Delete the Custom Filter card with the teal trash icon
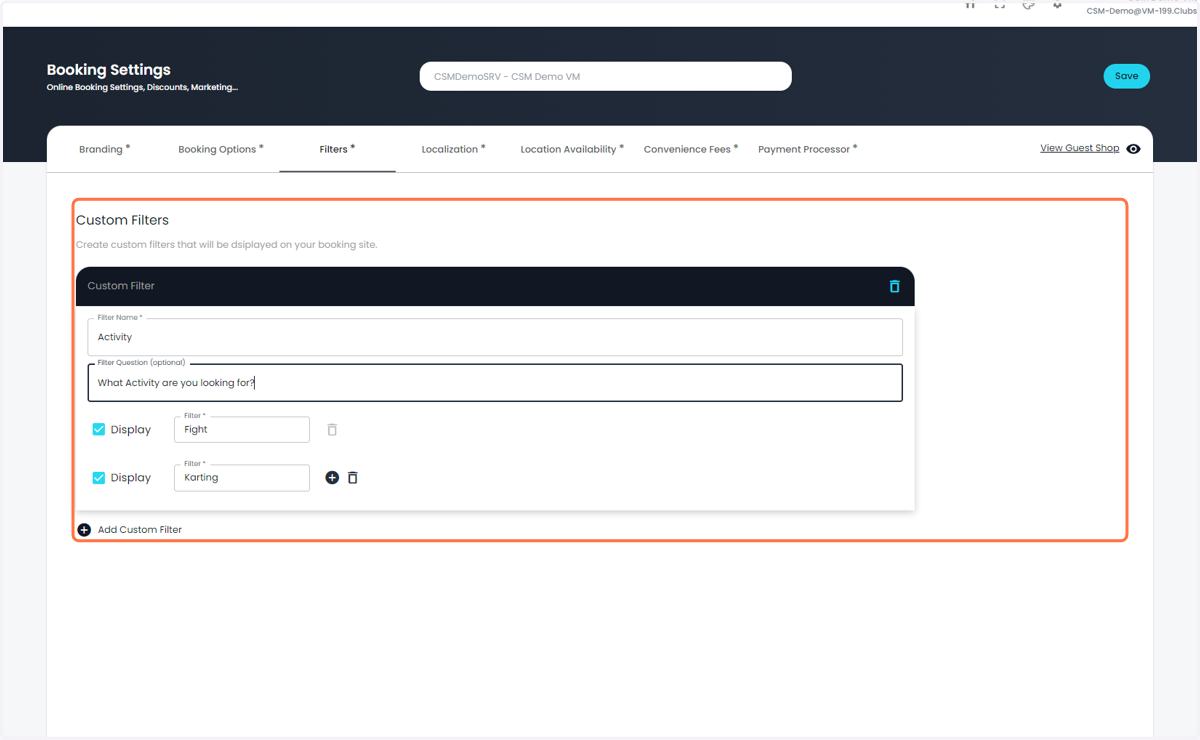The width and height of the screenshot is (1200, 740). click(894, 286)
